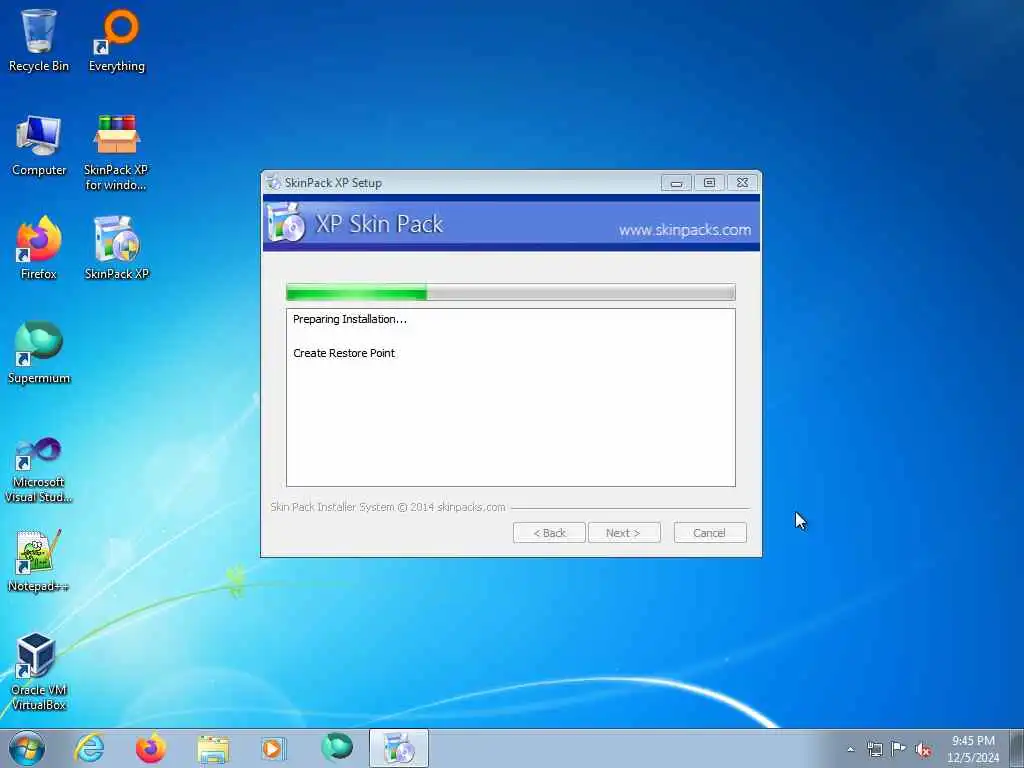Close the SkinPack XP Setup window
The height and width of the screenshot is (768, 1024).
[x=743, y=183]
